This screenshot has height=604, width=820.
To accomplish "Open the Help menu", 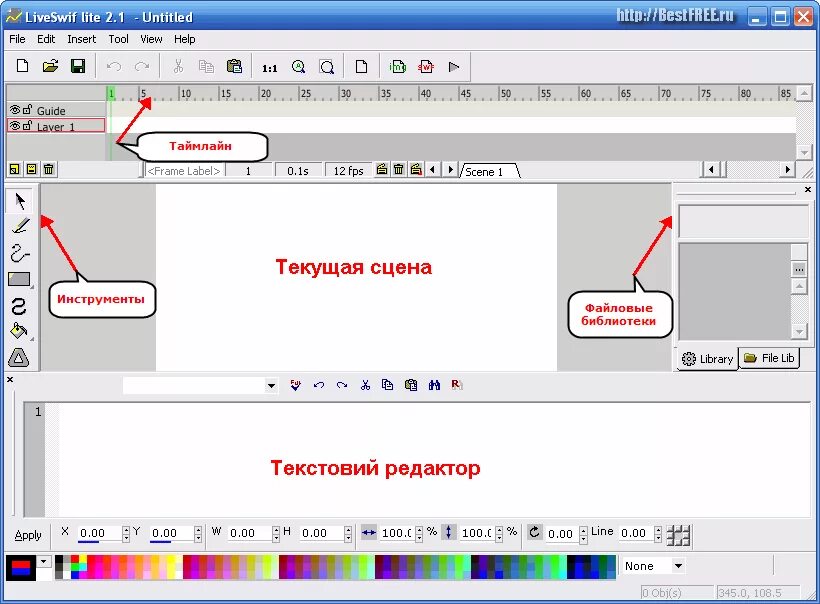I will click(185, 39).
